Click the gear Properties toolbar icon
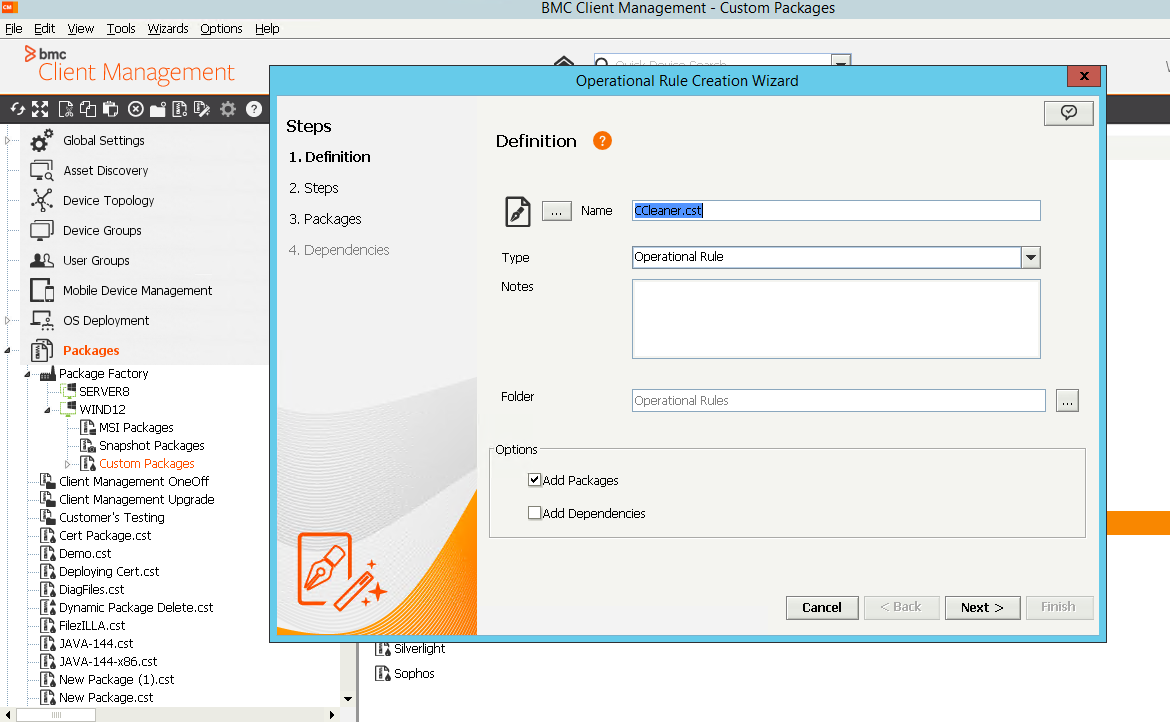Screen dimensions: 1170x722 pyautogui.click(x=228, y=110)
